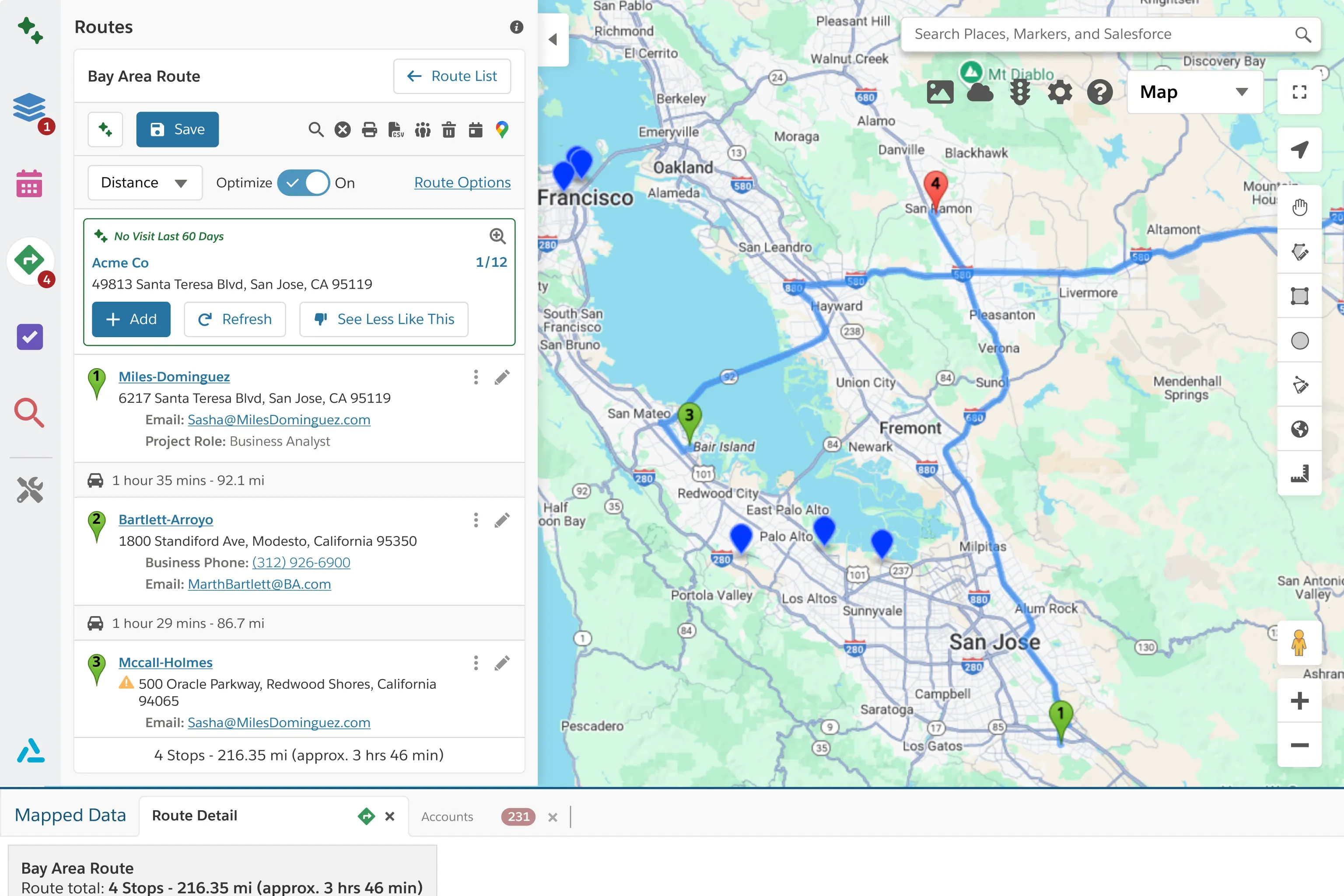Screen dimensions: 1344x896
Task: Select the Route Detail tab
Action: pyautogui.click(x=194, y=816)
